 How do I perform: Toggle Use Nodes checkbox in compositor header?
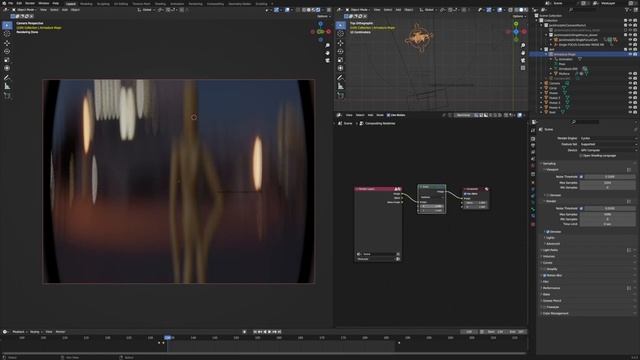(x=388, y=115)
